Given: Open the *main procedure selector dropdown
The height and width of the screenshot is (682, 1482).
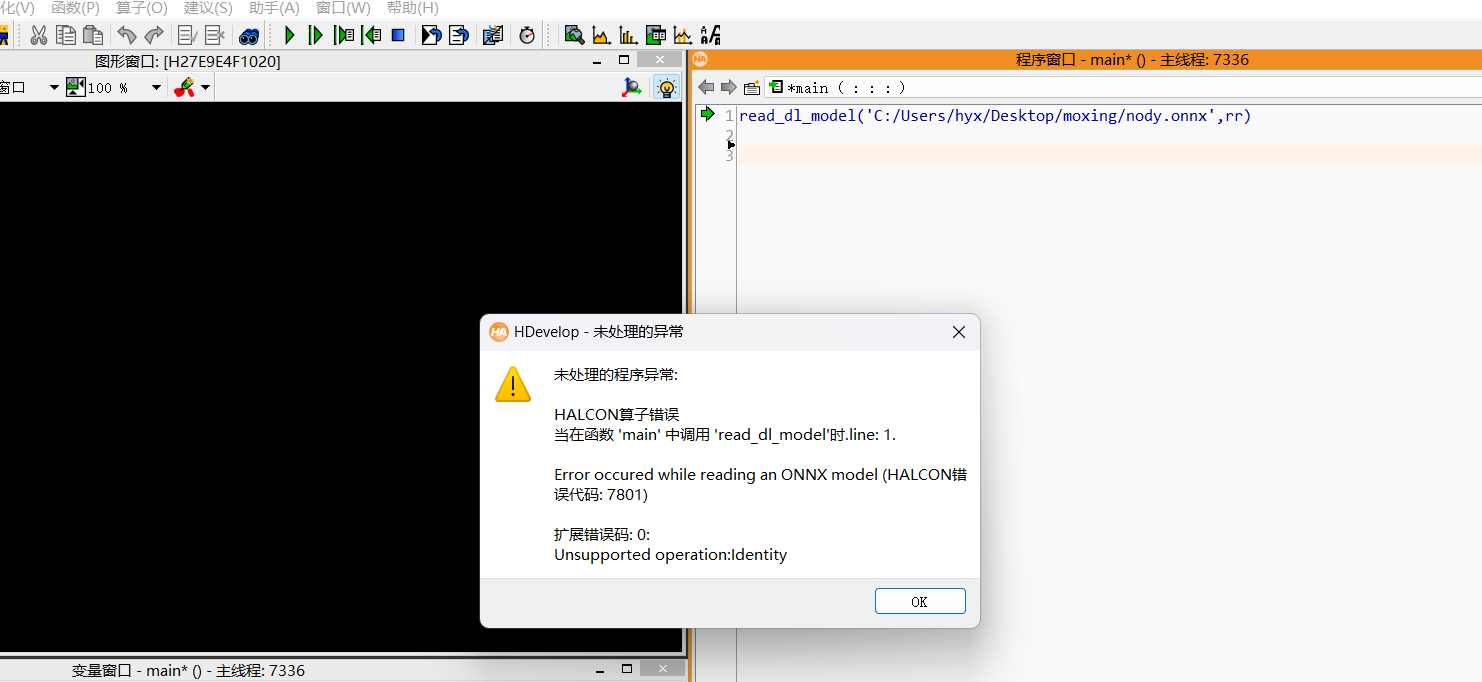Looking at the screenshot, I should [1123, 88].
